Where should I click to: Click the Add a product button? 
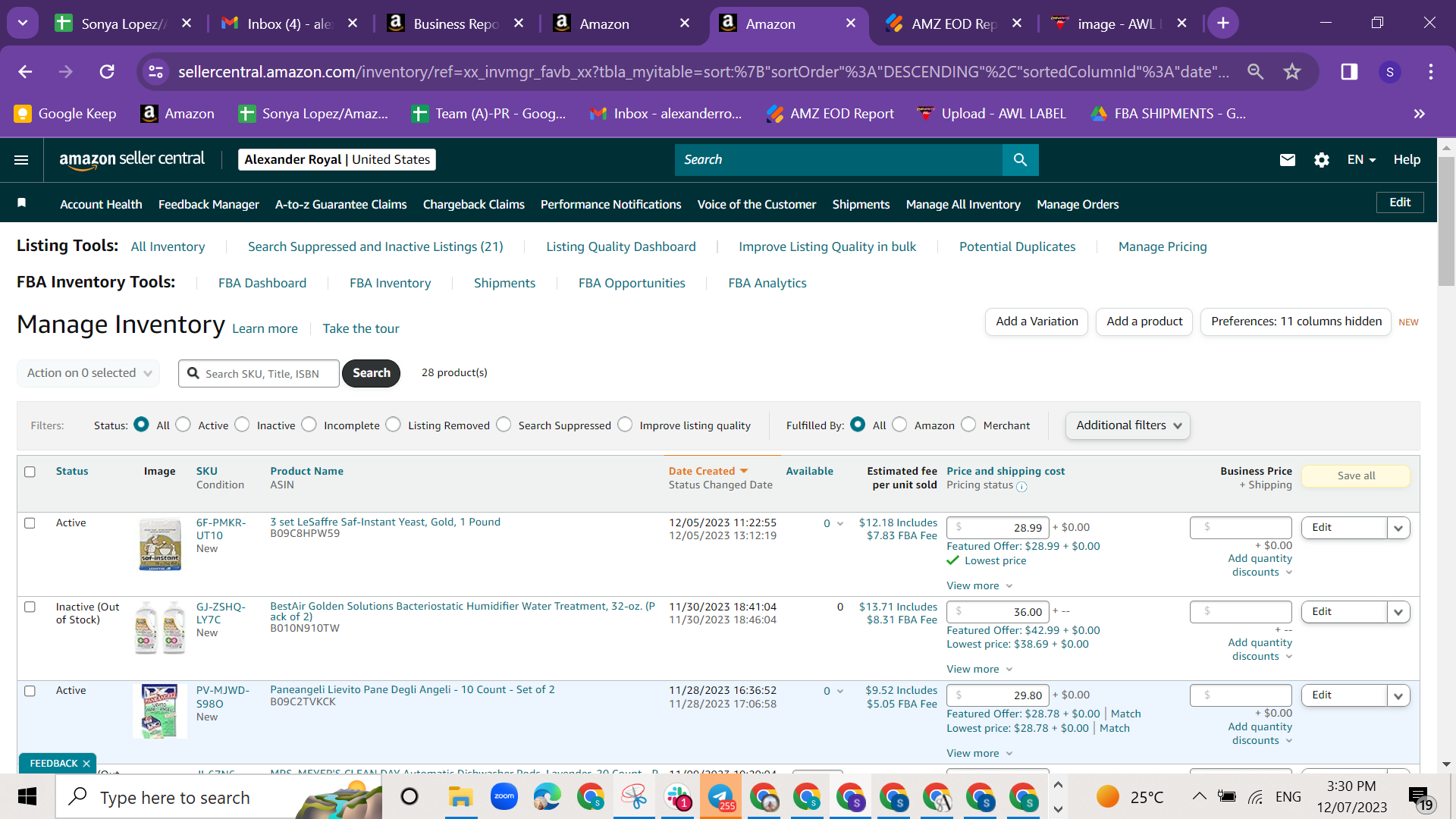point(1144,322)
